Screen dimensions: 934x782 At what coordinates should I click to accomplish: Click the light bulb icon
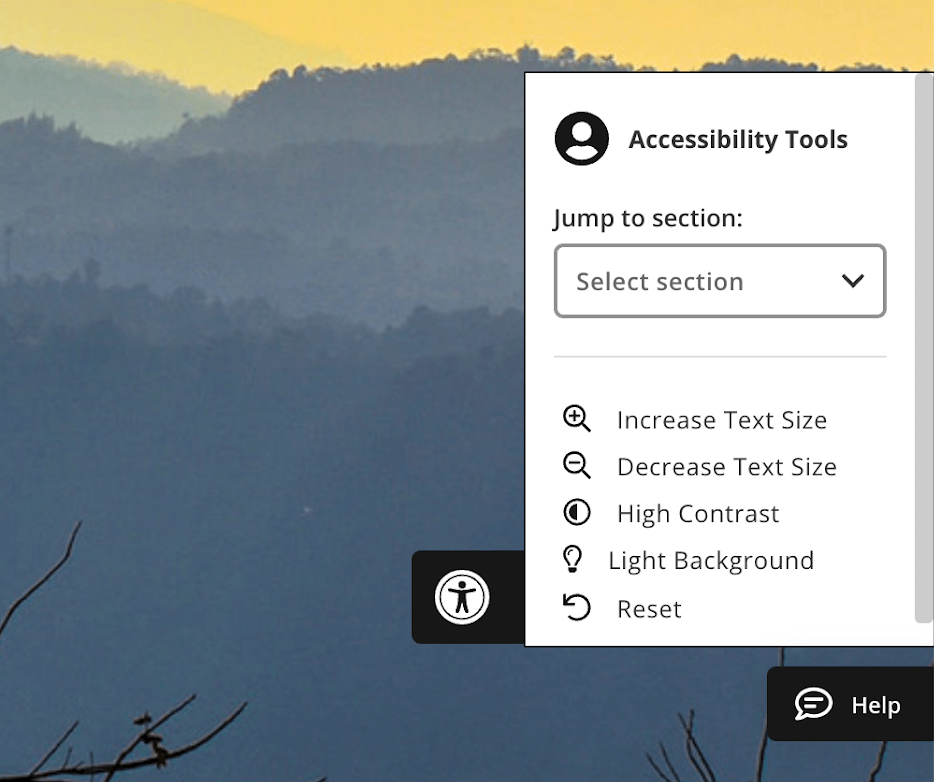point(572,559)
